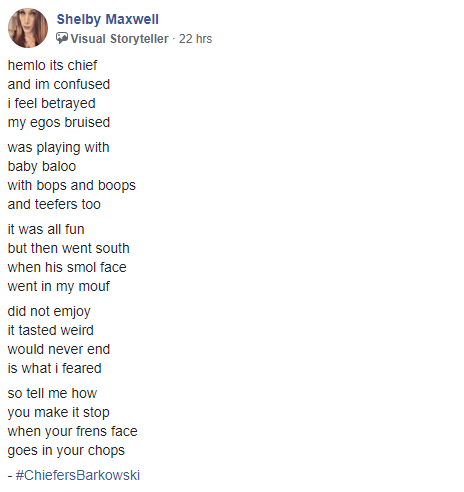Open the Shelby Maxwell profile name link
Viewport: 464px width, 492px height.
tap(108, 19)
